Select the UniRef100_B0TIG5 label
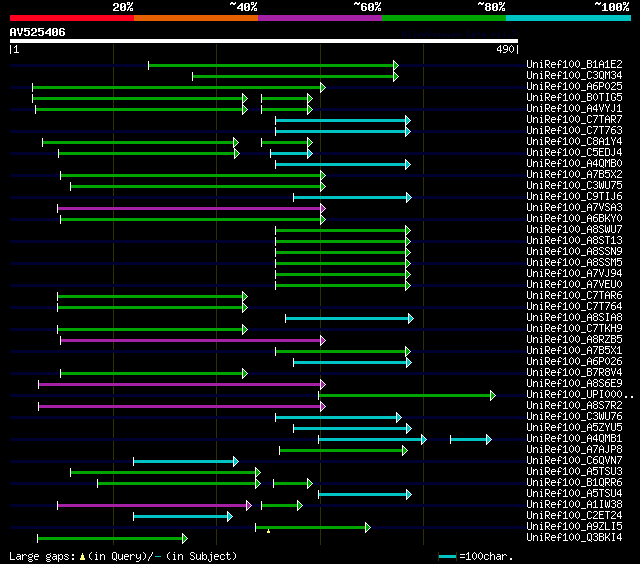640x564 pixels. pyautogui.click(x=574, y=98)
